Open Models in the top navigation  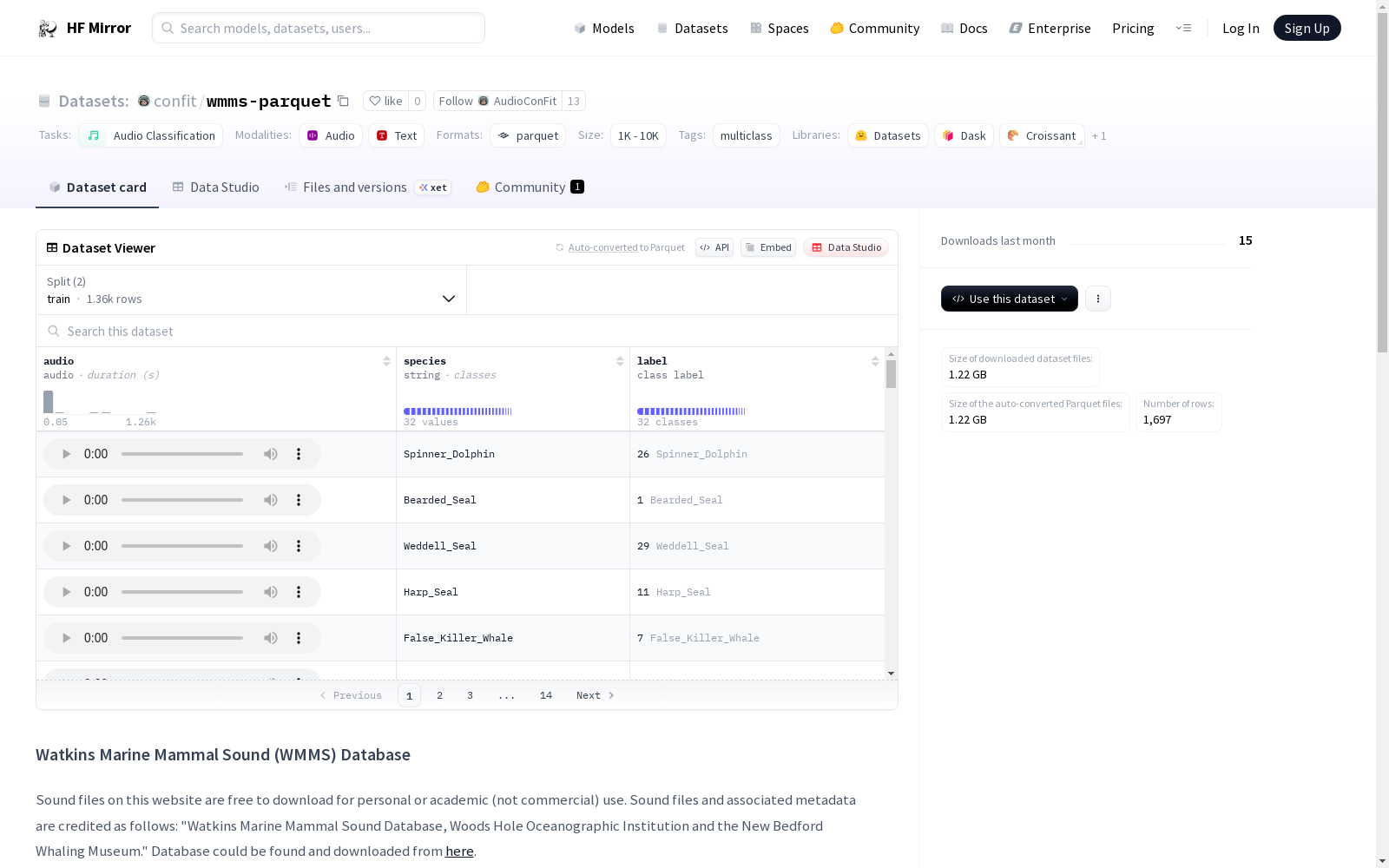pos(604,28)
